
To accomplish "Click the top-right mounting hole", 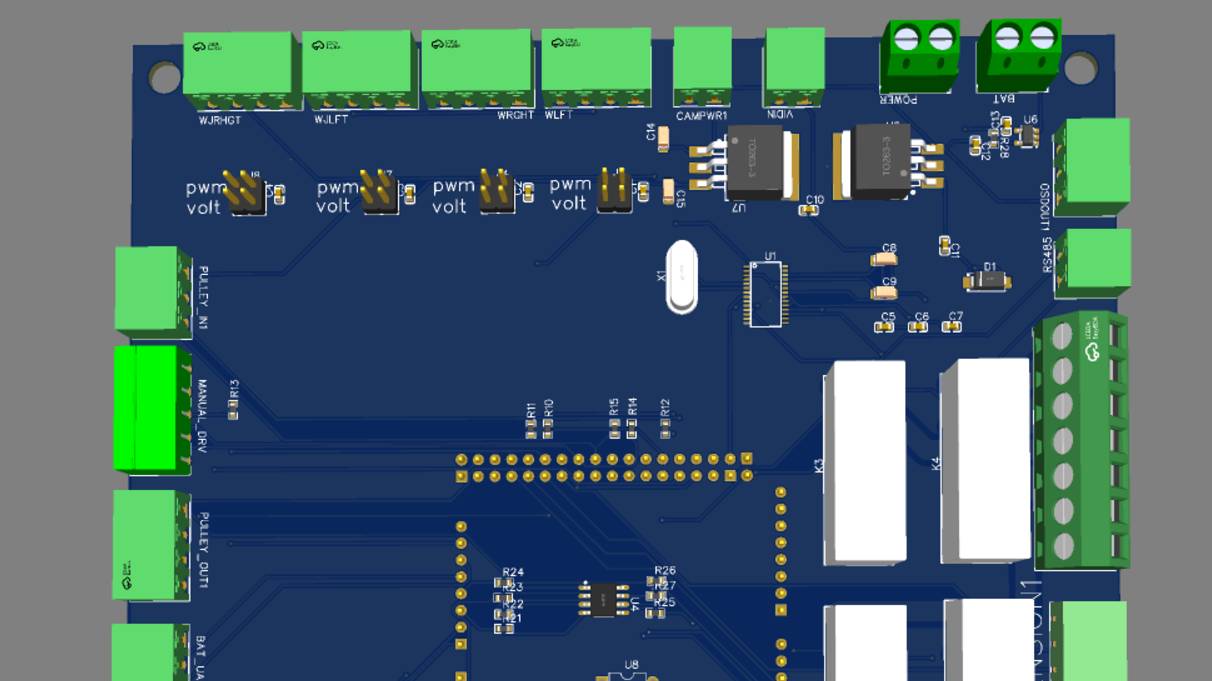I will tap(1080, 68).
